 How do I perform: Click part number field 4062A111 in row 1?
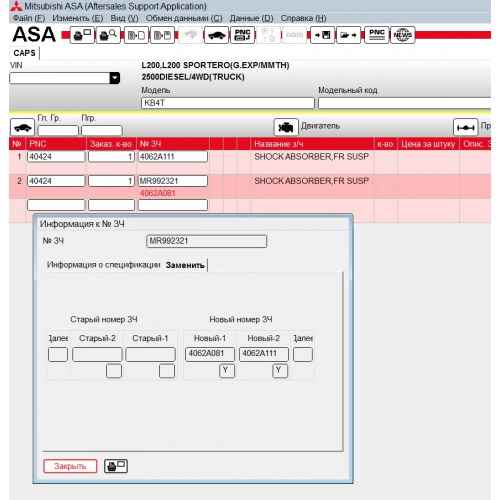click(173, 157)
